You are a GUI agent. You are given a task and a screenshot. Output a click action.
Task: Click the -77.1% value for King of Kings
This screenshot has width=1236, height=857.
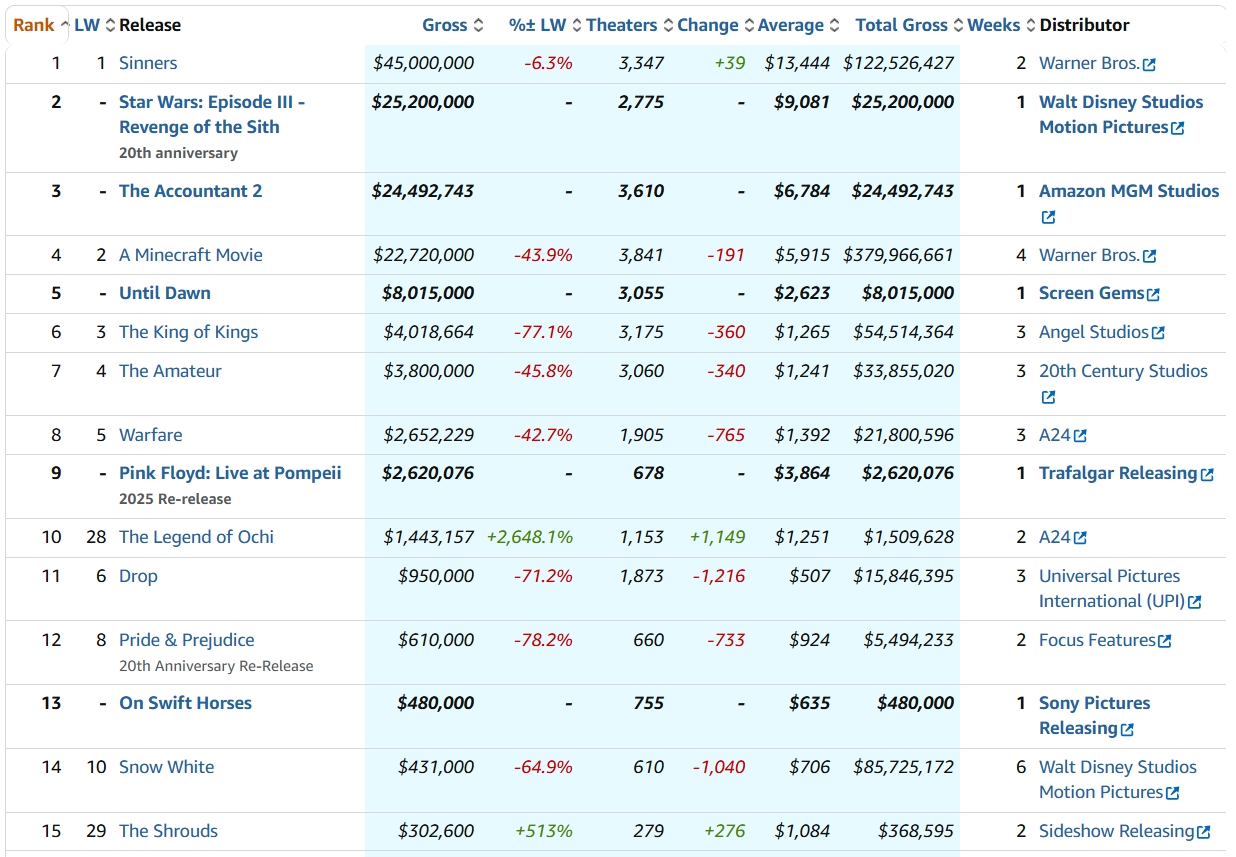[x=543, y=332]
